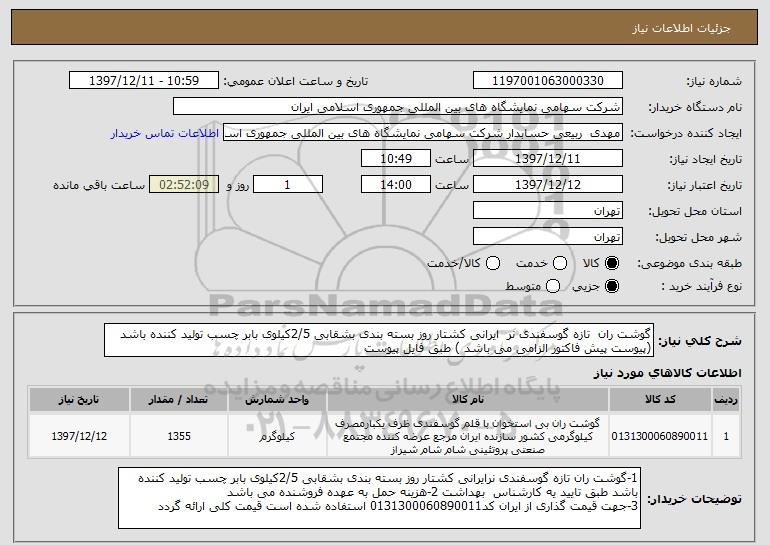Click the need date cell 1397/12/12
The image size is (770, 545).
pyautogui.click(x=79, y=436)
